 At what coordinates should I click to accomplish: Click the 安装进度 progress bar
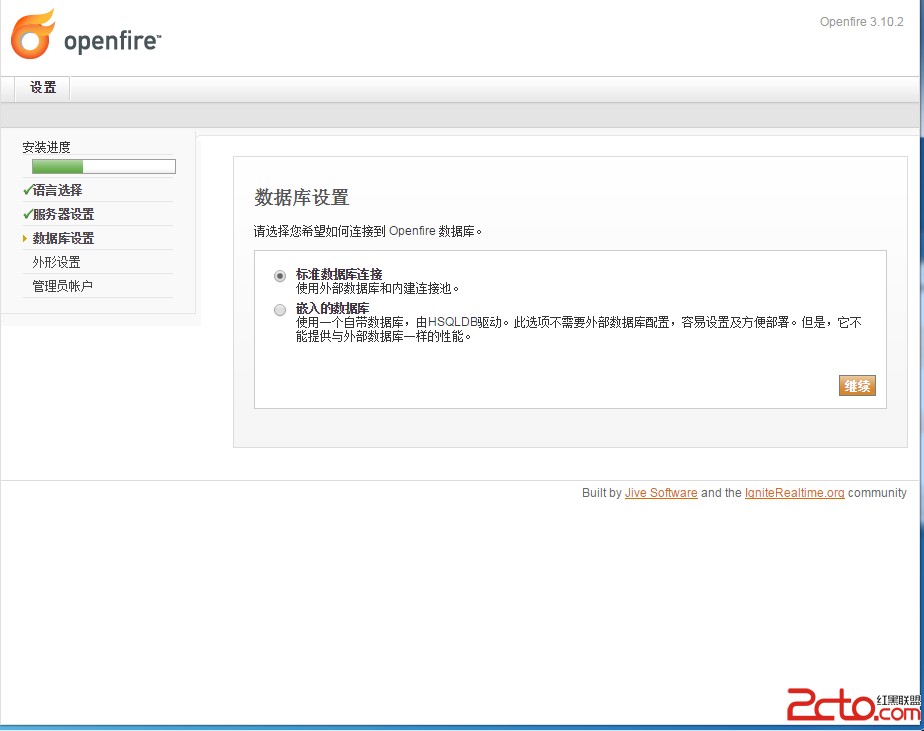click(x=104, y=167)
